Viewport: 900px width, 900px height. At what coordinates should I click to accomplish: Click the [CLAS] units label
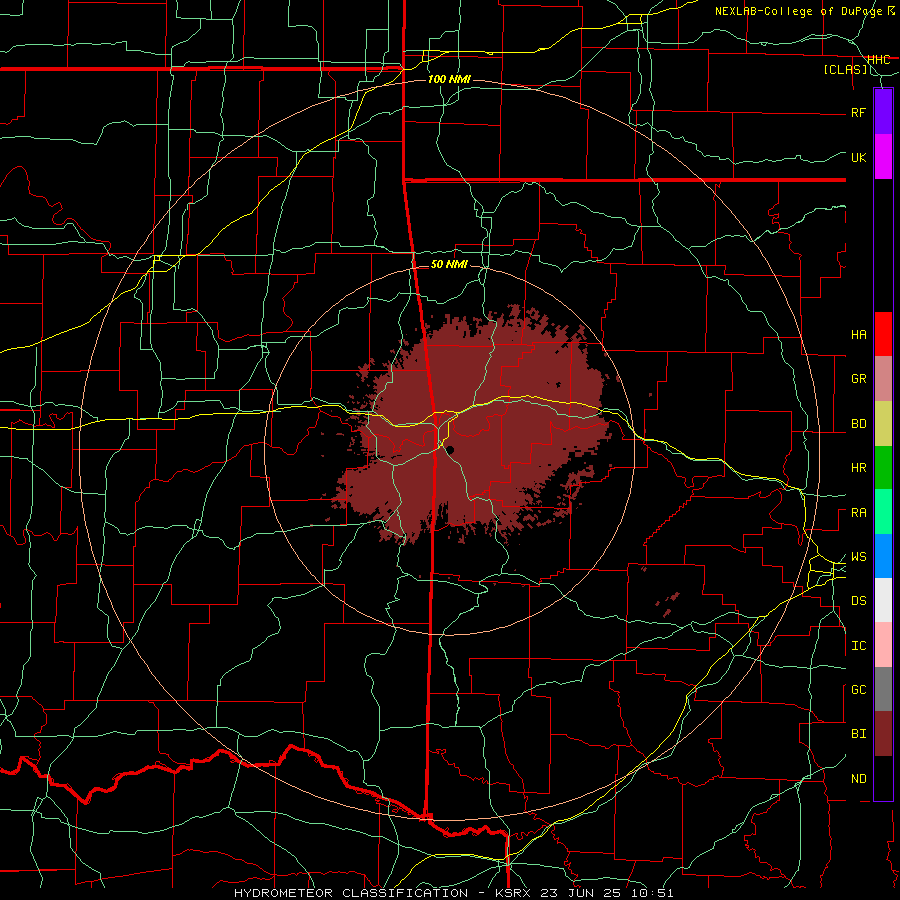coord(845,69)
